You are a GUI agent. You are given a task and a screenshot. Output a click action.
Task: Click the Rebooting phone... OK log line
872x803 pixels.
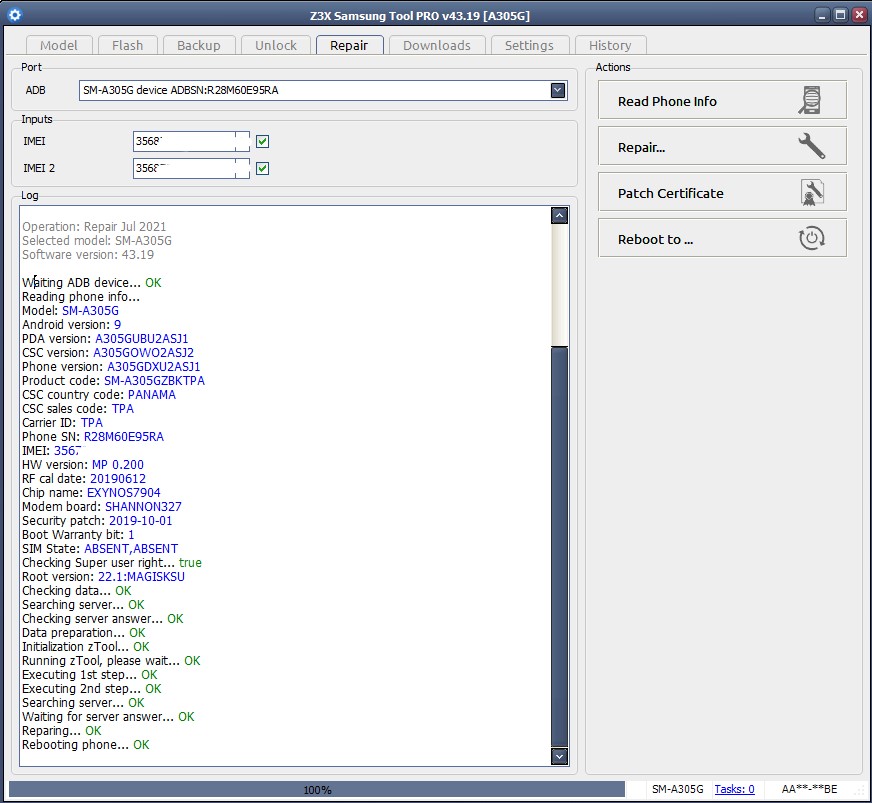[86, 745]
